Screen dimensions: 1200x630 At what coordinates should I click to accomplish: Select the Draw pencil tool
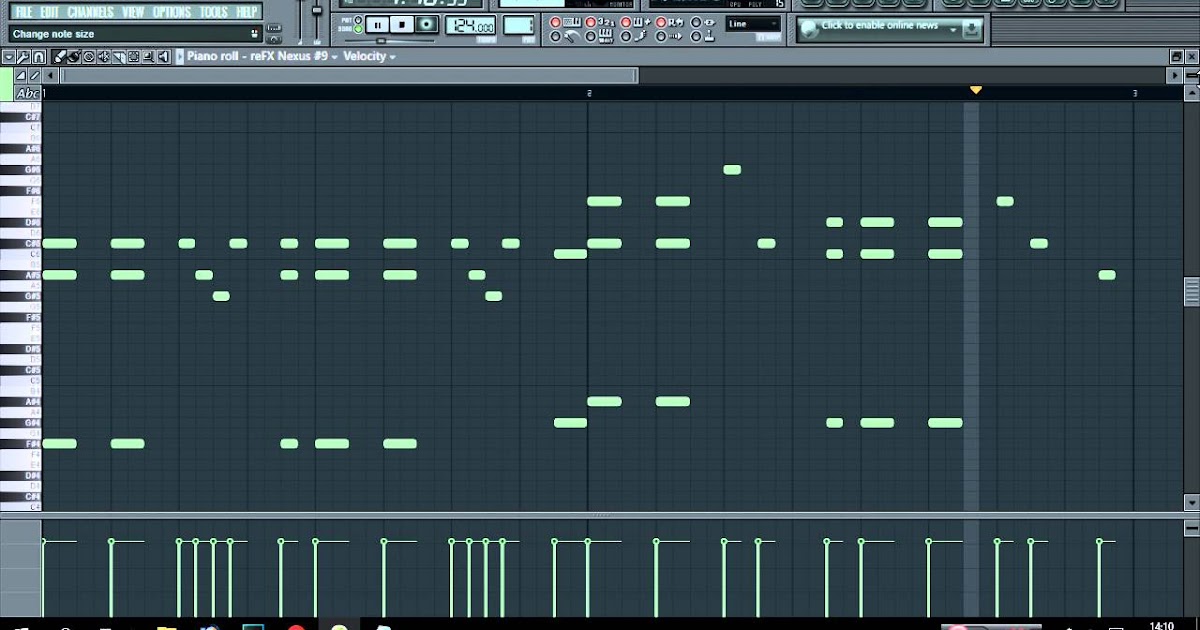59,57
